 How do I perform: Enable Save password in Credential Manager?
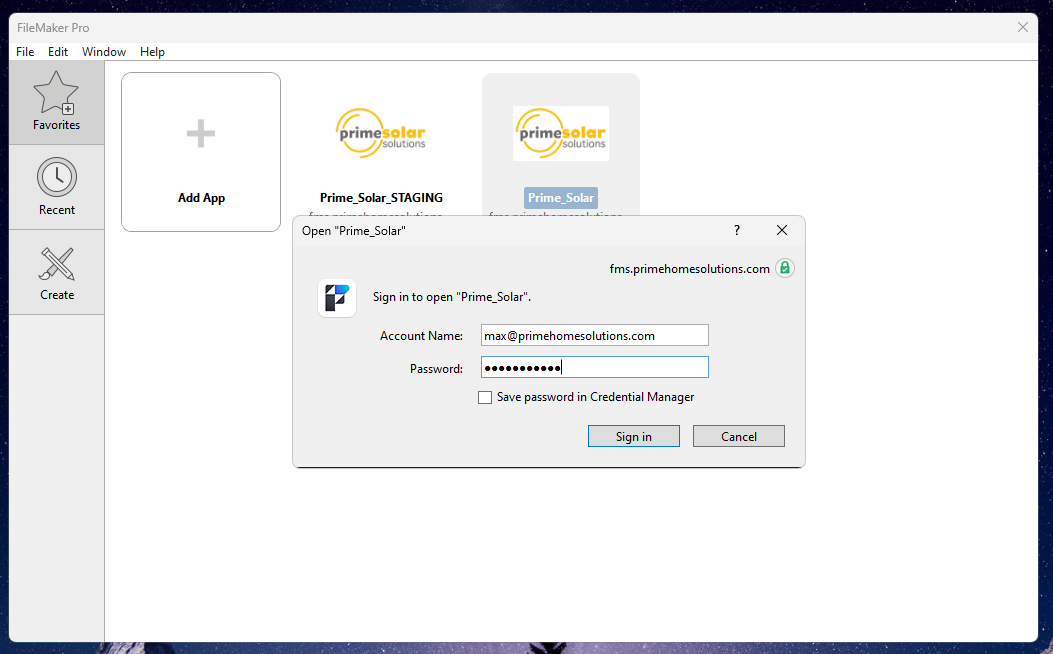tap(485, 398)
